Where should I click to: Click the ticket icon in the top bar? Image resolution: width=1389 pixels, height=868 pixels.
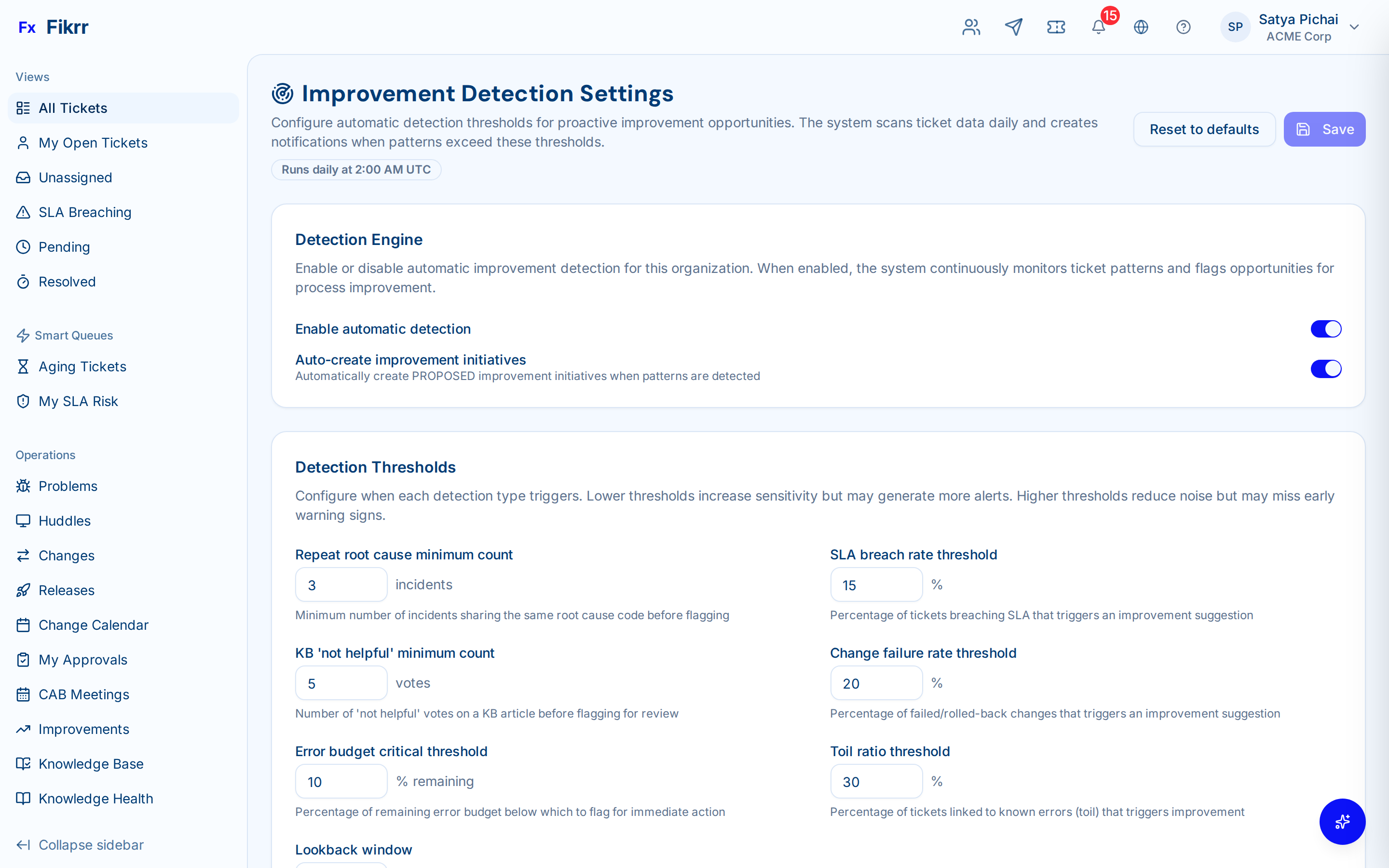(1056, 27)
